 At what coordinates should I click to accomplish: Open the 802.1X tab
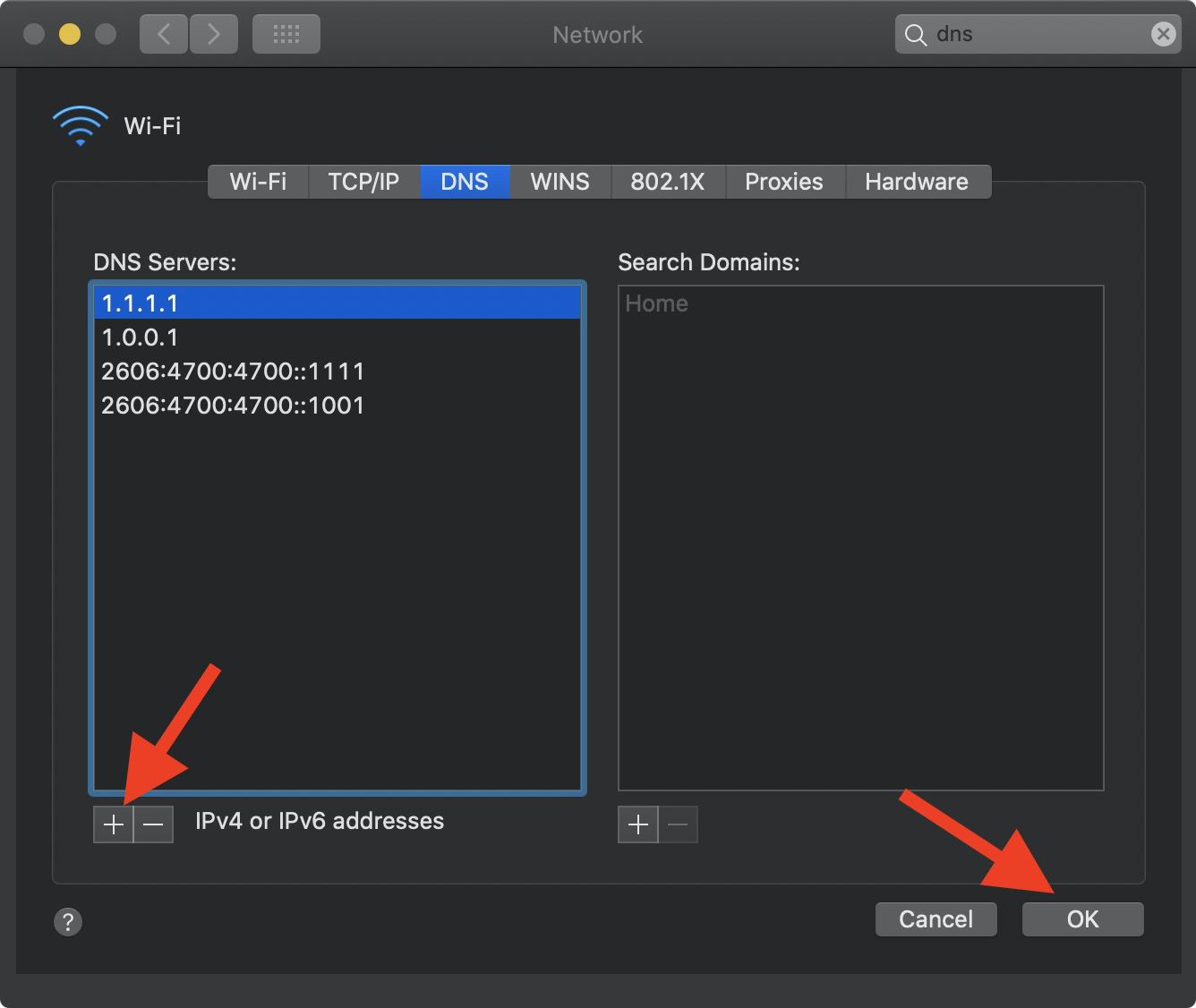point(667,182)
